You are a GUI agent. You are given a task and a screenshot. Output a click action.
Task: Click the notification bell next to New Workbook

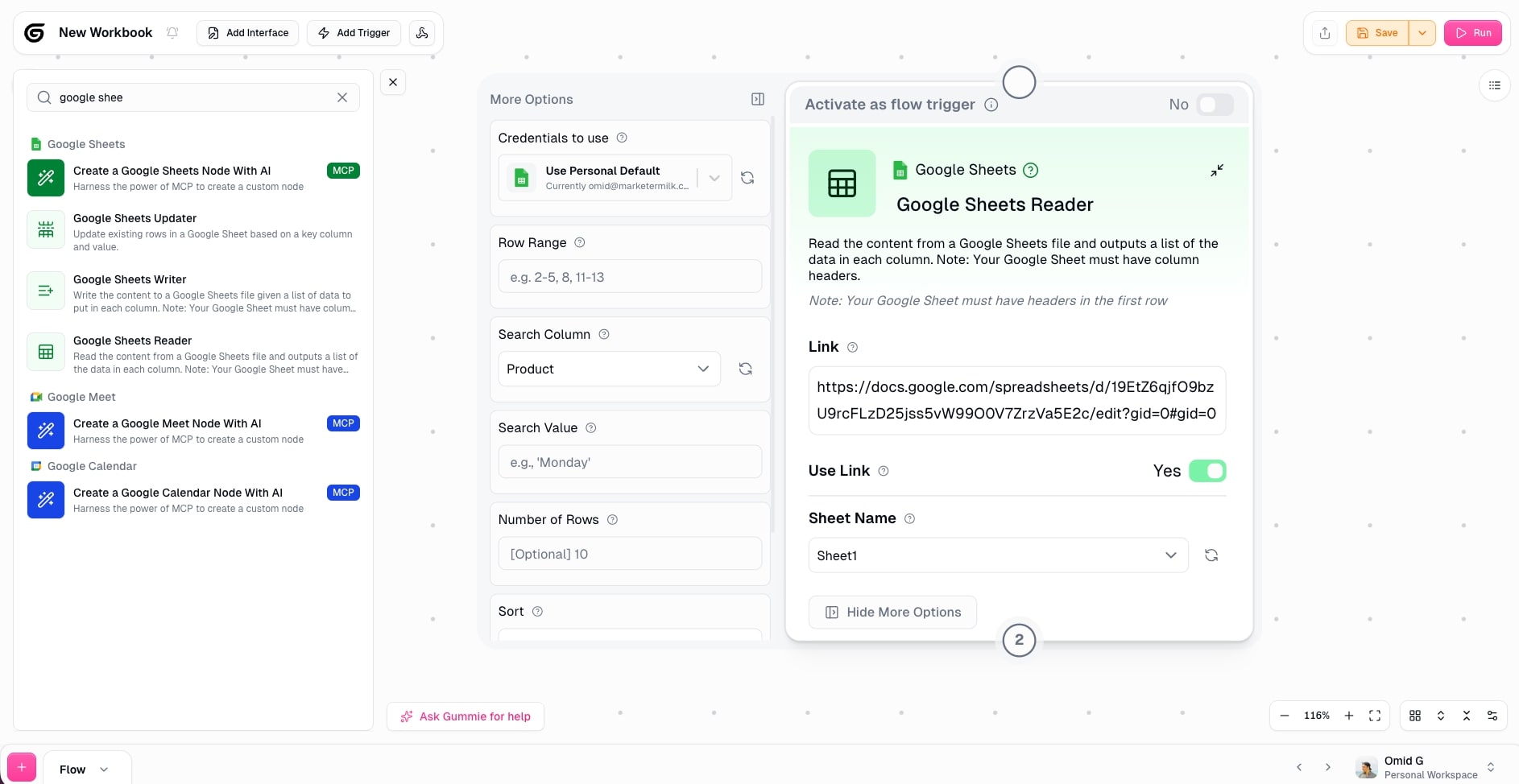point(172,33)
